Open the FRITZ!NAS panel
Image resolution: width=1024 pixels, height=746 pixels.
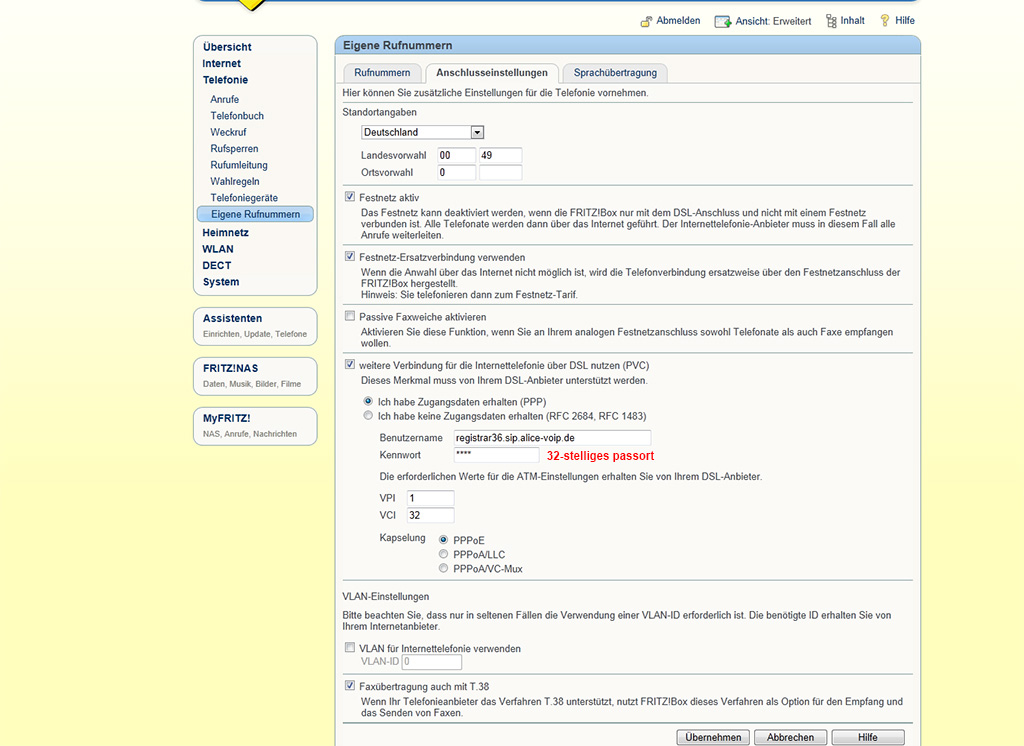point(254,375)
